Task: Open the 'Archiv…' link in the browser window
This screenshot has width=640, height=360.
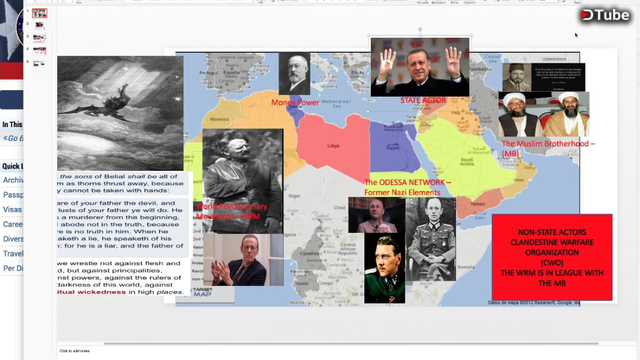Action: click(x=13, y=180)
